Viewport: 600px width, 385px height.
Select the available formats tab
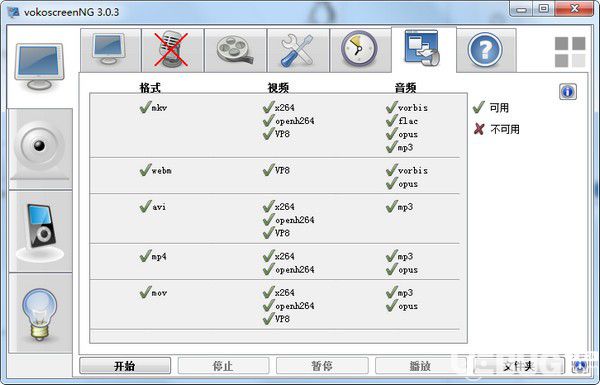[x=424, y=49]
